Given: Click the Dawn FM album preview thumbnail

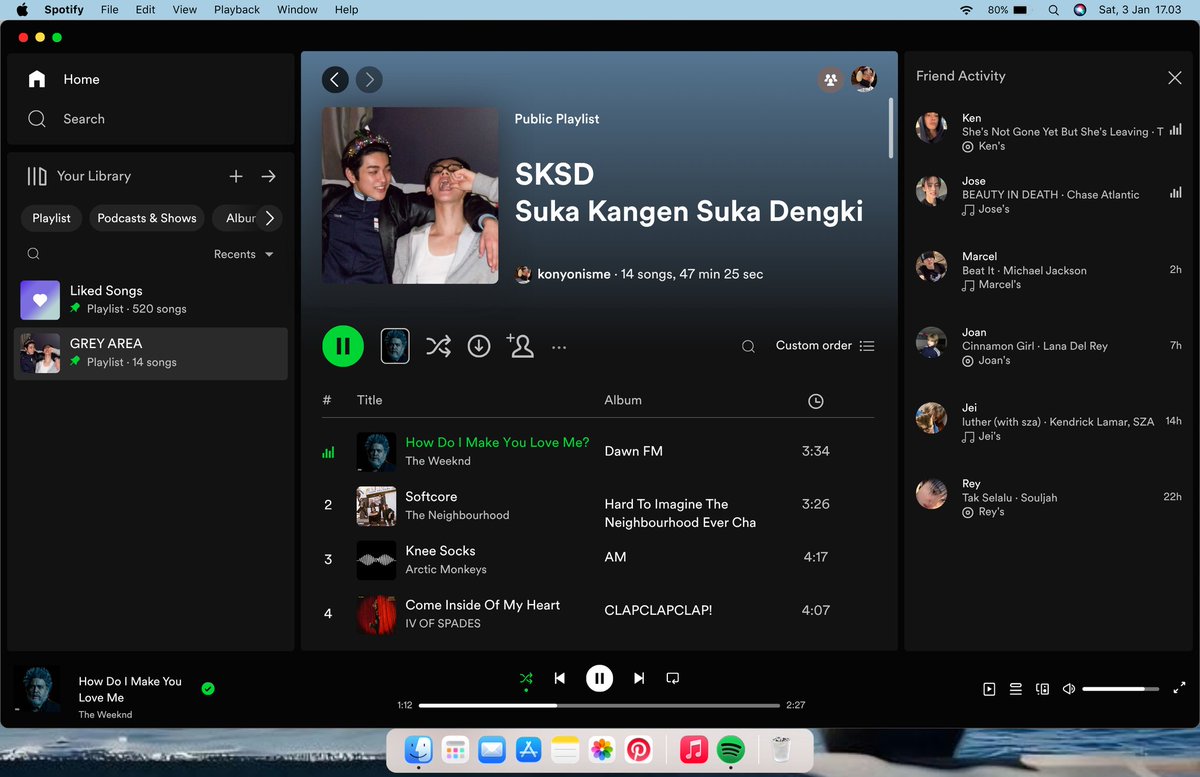Looking at the screenshot, I should tap(395, 346).
